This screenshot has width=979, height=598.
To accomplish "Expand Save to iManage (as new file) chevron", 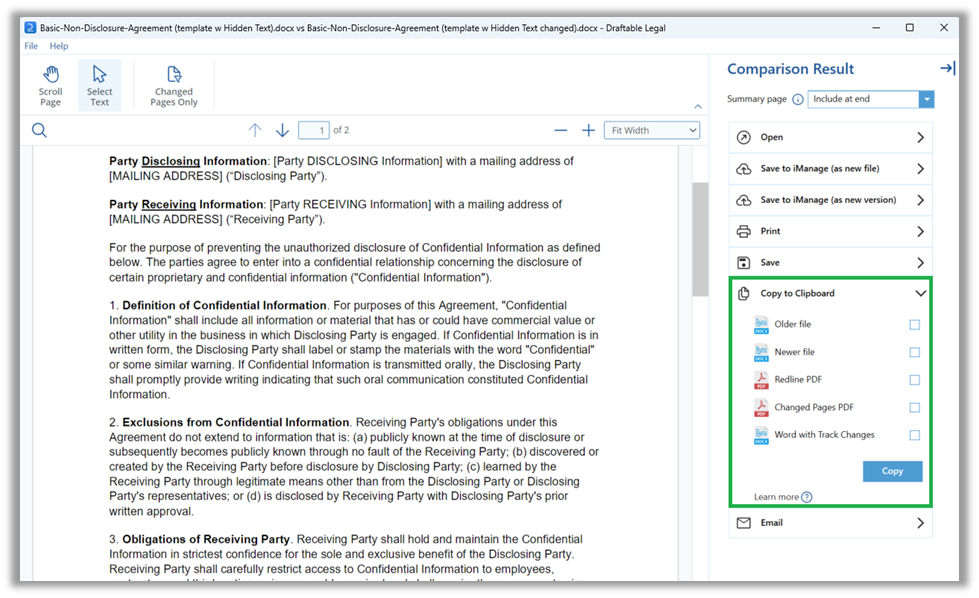I will [920, 169].
